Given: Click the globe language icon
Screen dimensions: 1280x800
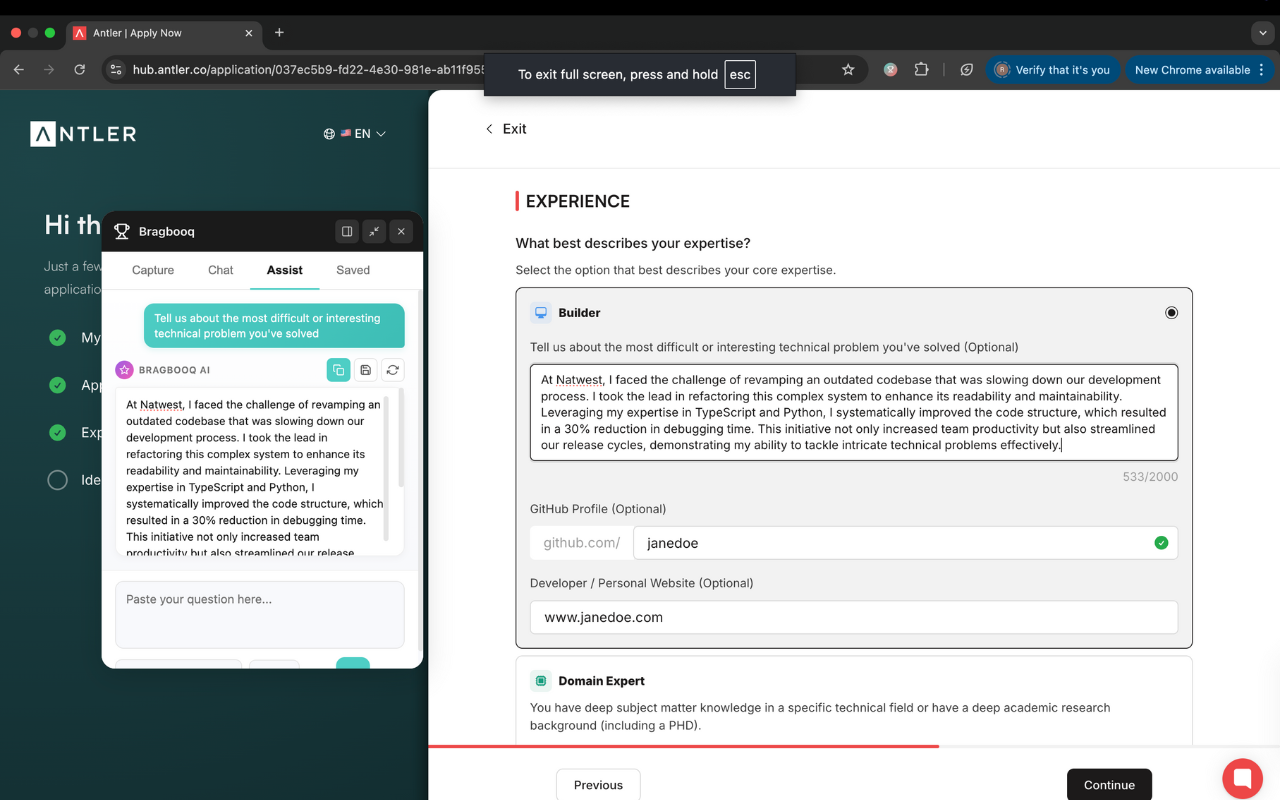Looking at the screenshot, I should click(329, 134).
